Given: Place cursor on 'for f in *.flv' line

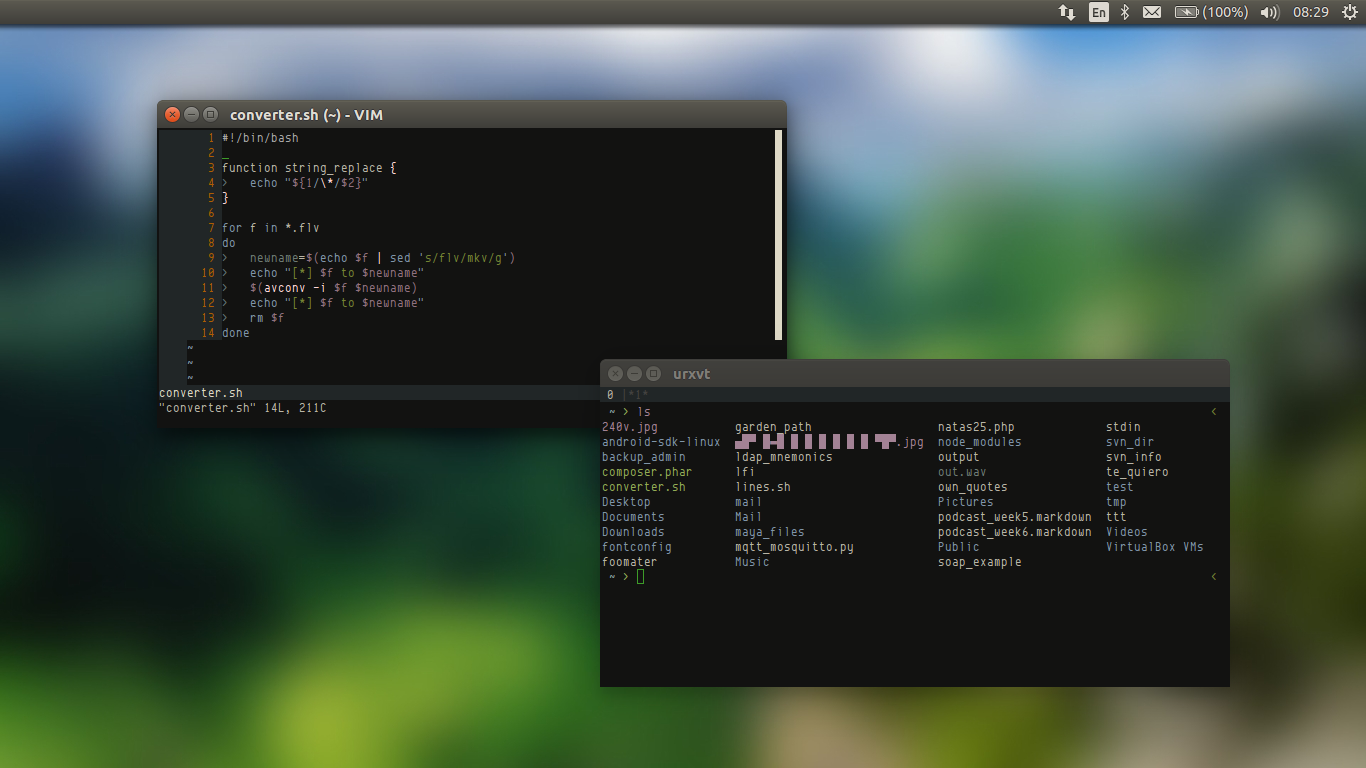Looking at the screenshot, I should coord(271,228).
